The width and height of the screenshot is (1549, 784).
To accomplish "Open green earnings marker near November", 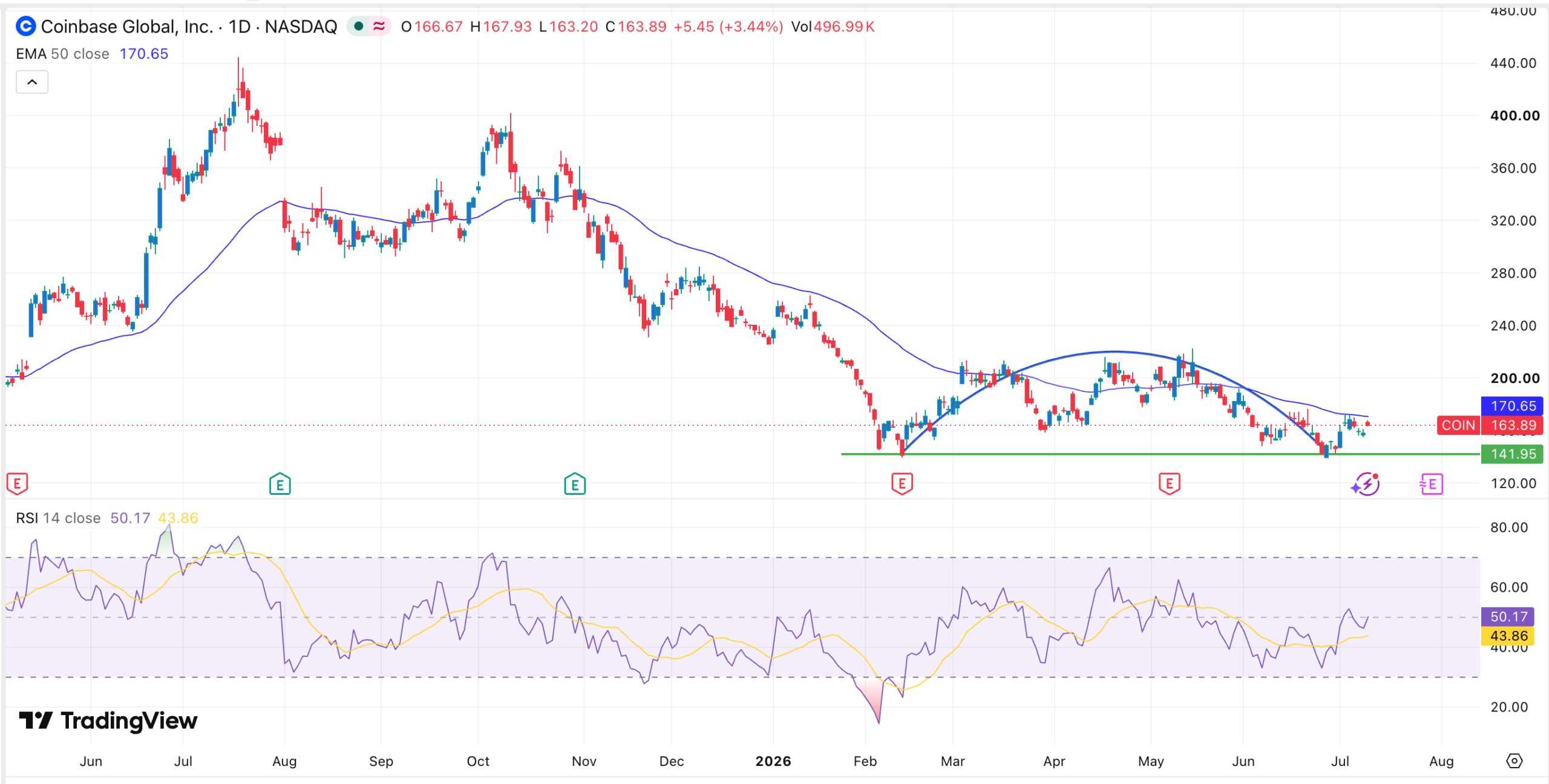I will pyautogui.click(x=575, y=484).
